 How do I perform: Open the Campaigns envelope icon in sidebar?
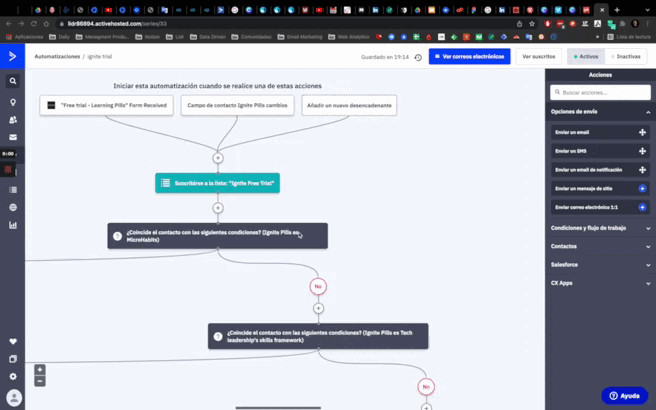click(13, 137)
